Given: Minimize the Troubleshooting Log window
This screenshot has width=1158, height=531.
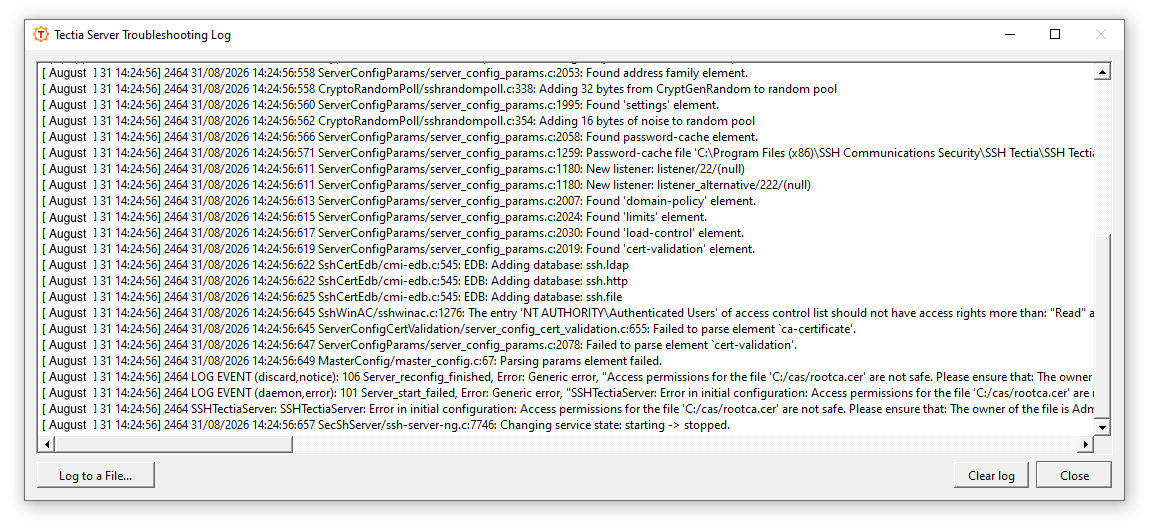Looking at the screenshot, I should 1010,34.
